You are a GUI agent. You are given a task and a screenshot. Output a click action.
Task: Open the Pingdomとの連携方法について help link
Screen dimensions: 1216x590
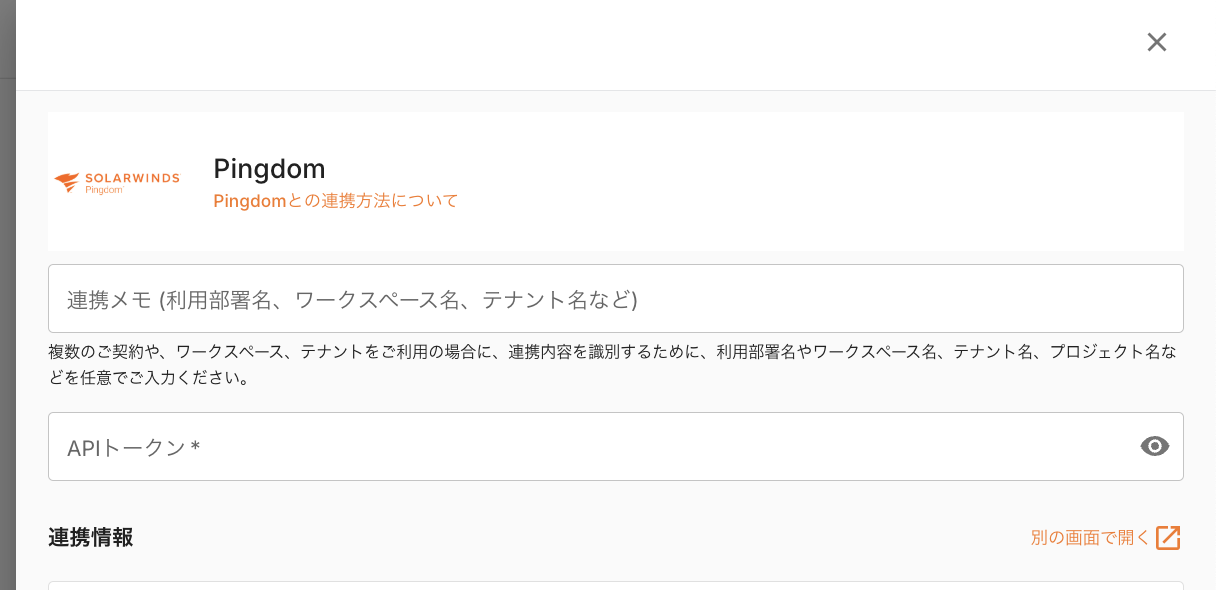pyautogui.click(x=335, y=201)
